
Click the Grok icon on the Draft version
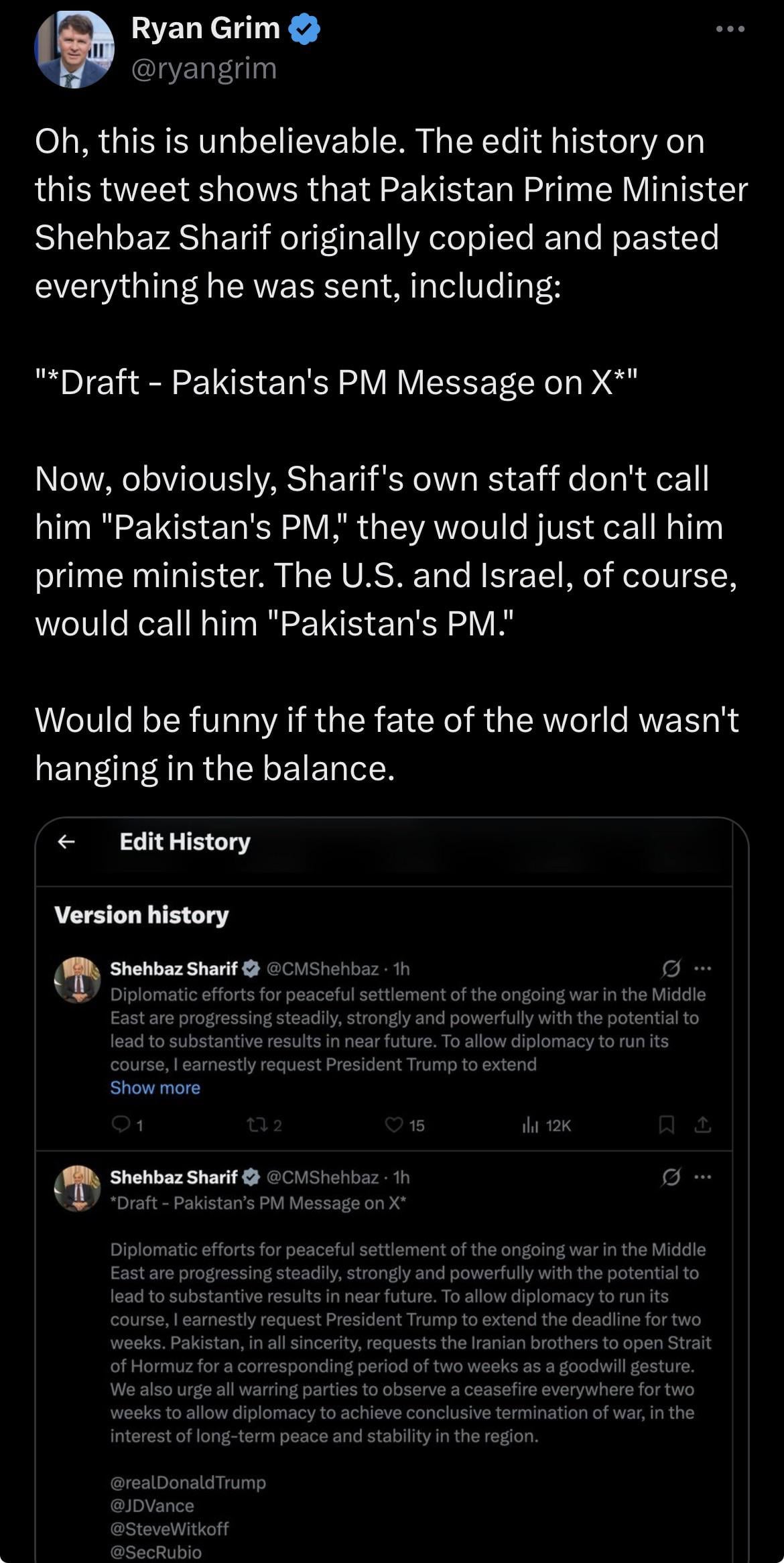pos(671,1177)
